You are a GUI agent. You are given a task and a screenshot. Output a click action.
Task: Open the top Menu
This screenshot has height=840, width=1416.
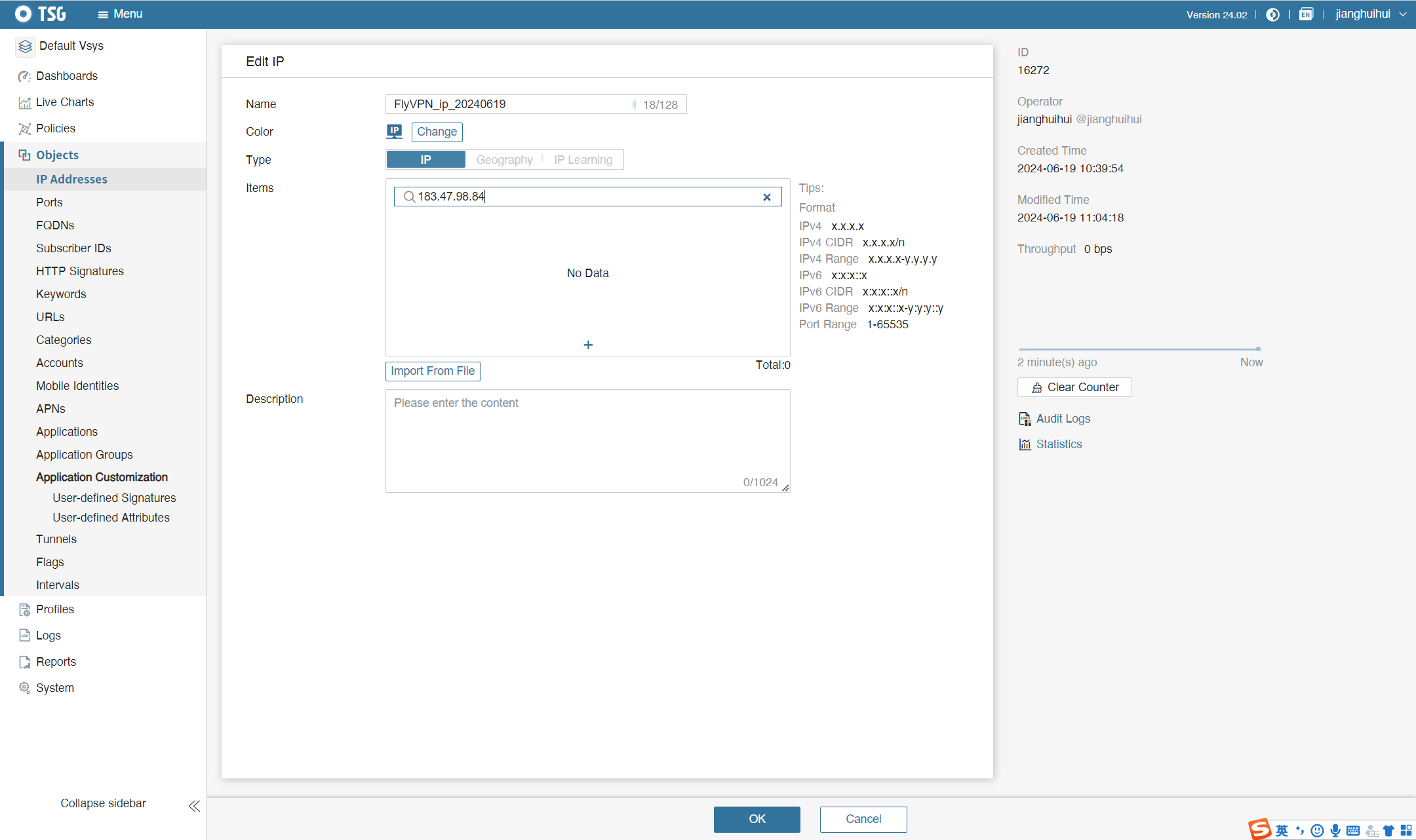point(120,14)
